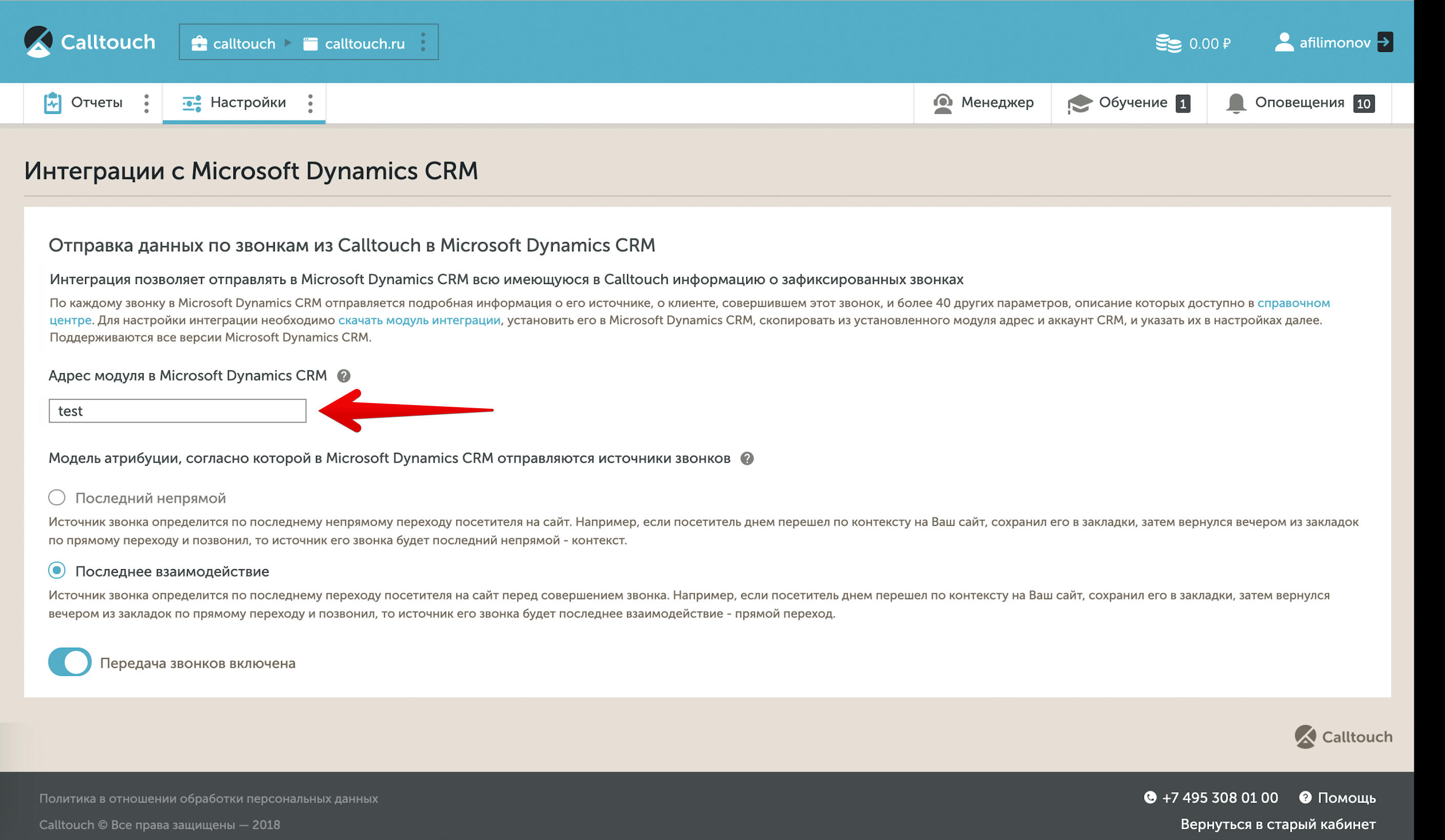Open the Настройки tab
The image size is (1445, 840).
(x=234, y=103)
